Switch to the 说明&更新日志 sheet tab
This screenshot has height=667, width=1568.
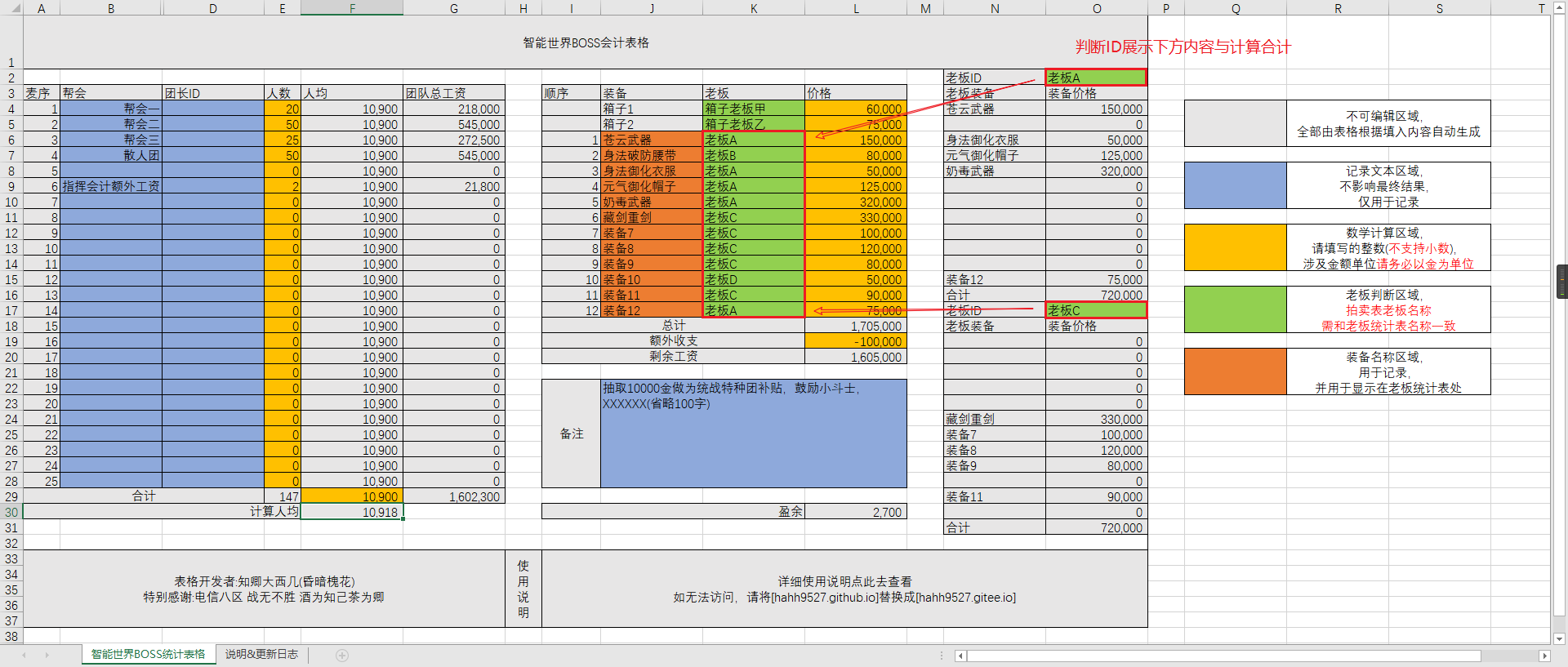[261, 655]
